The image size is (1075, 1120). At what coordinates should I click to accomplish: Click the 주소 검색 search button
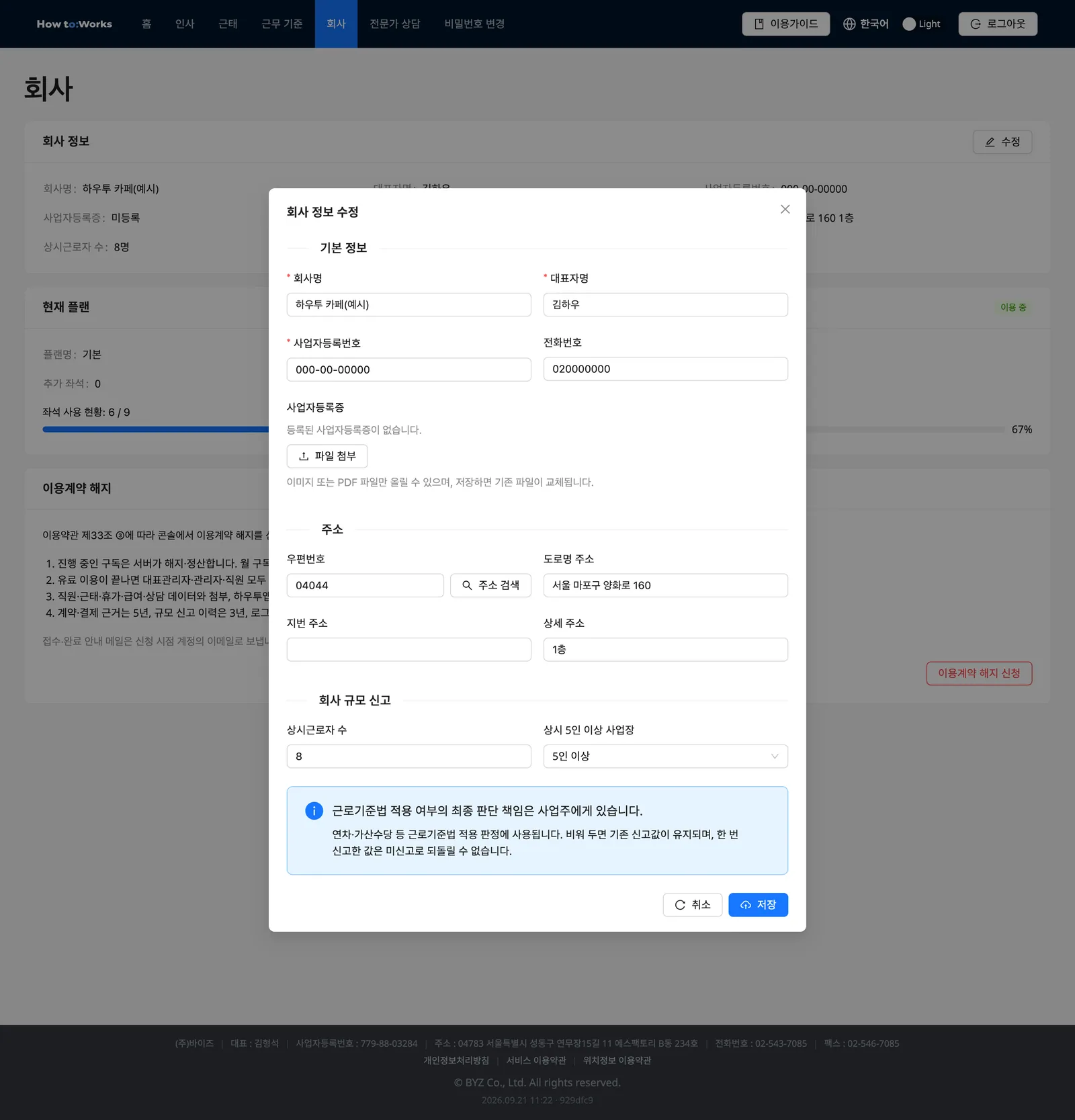[x=490, y=585]
